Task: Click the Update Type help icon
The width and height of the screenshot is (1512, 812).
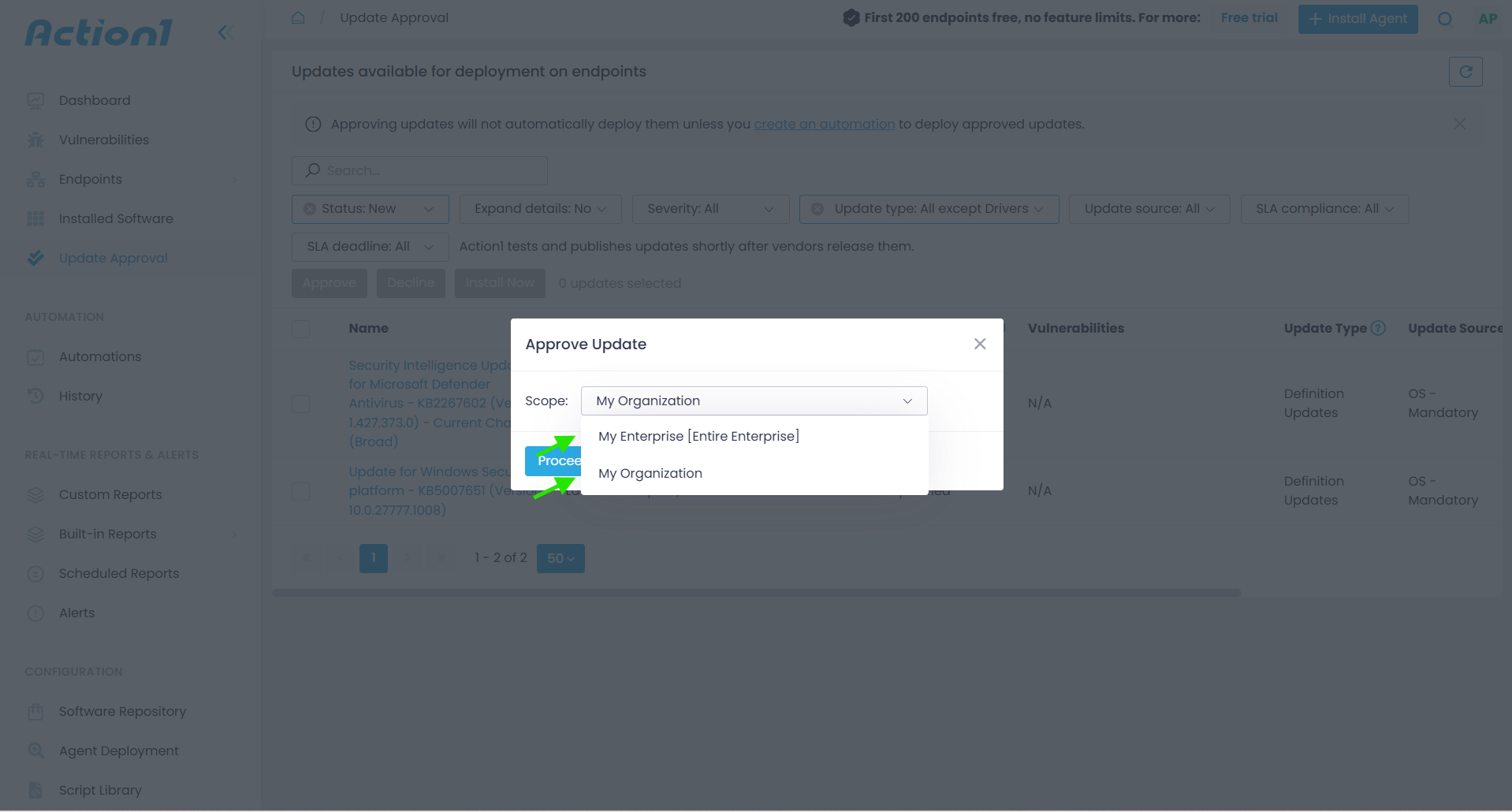Action: (1378, 328)
